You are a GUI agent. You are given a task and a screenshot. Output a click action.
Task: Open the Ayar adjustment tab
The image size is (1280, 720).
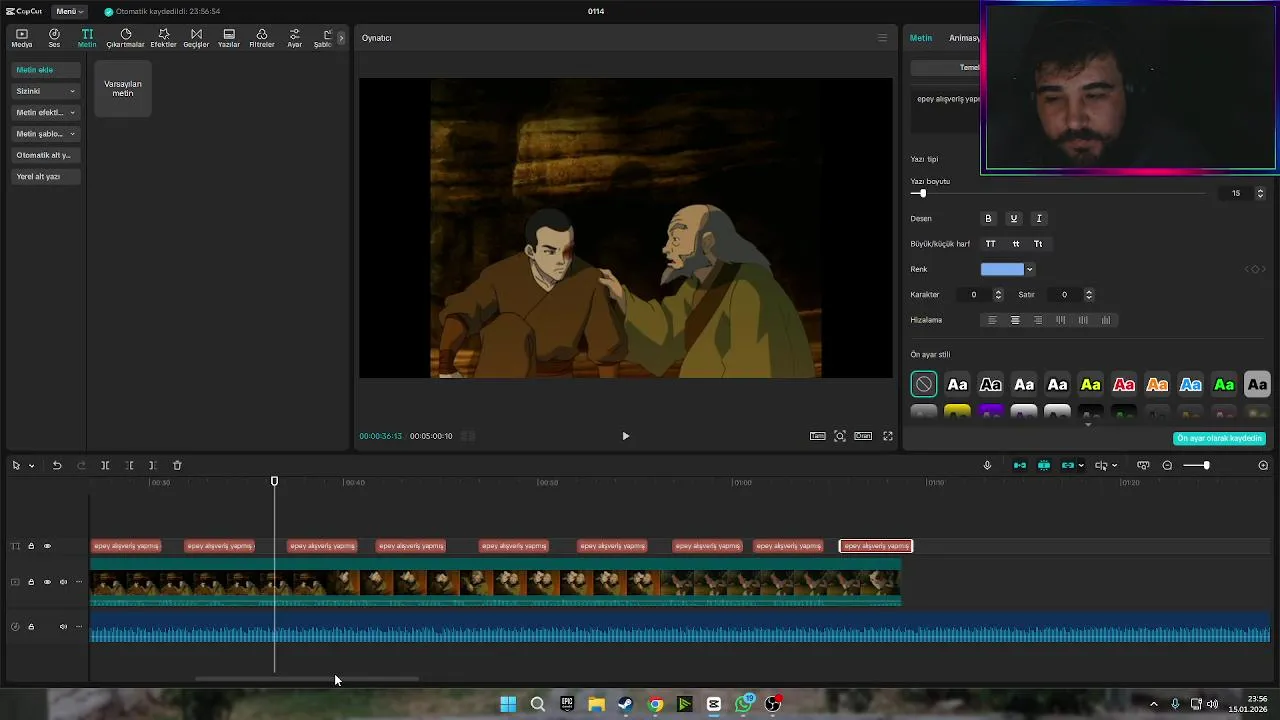294,38
